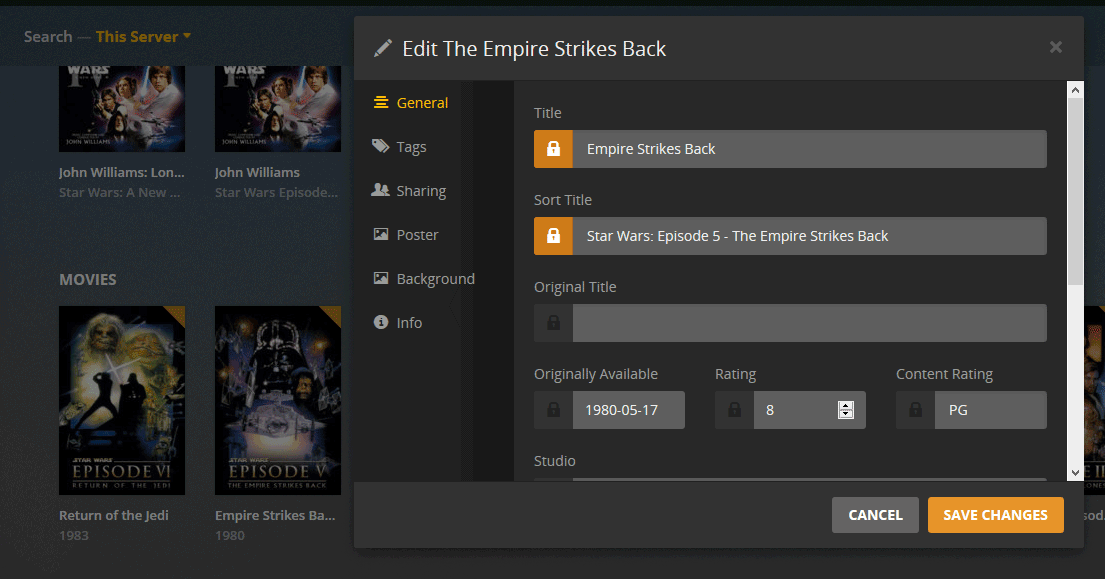This screenshot has height=579, width=1105.
Task: Click the Background image icon
Action: point(381,278)
